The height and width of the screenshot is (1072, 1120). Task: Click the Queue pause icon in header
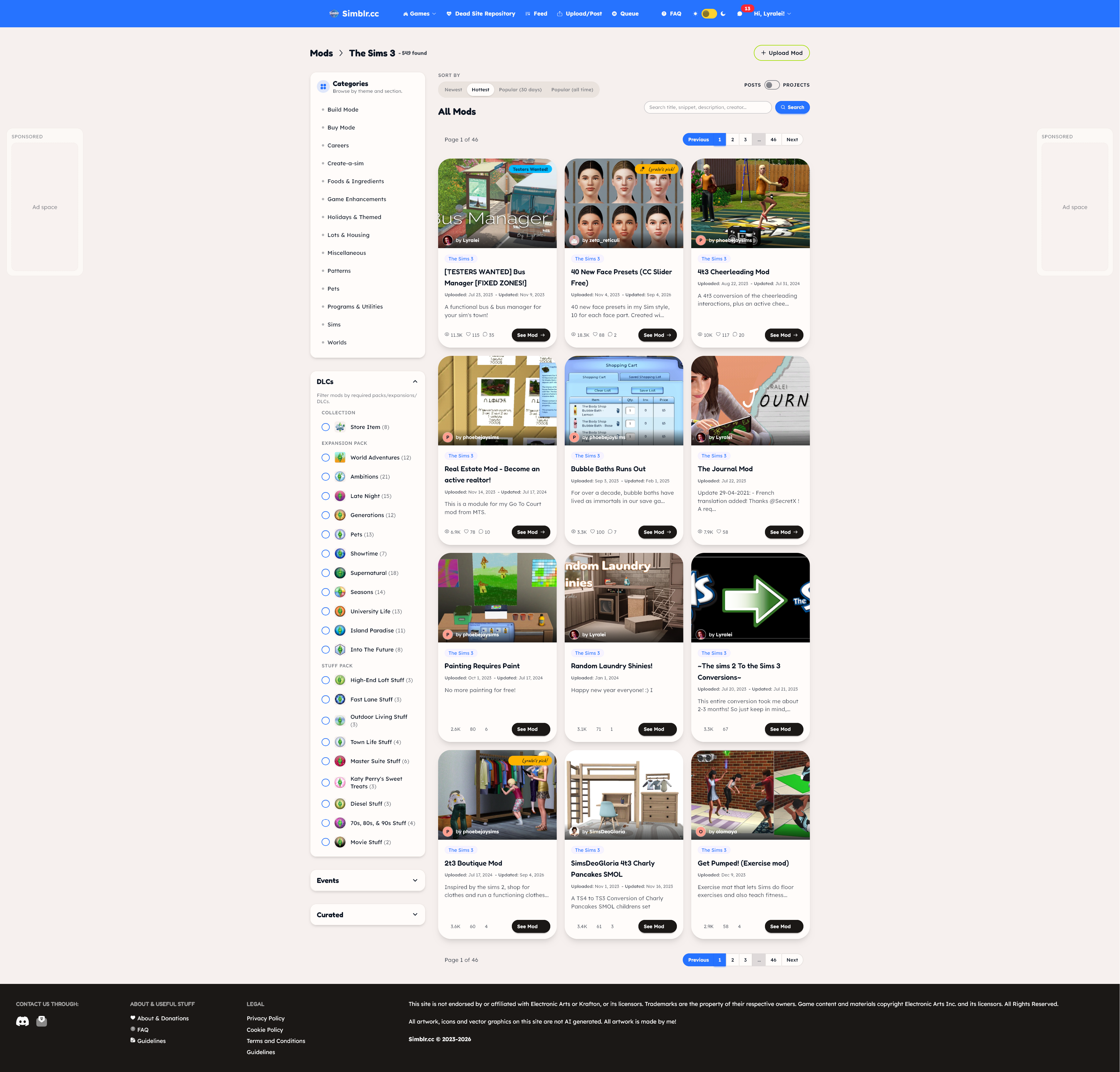pos(614,14)
